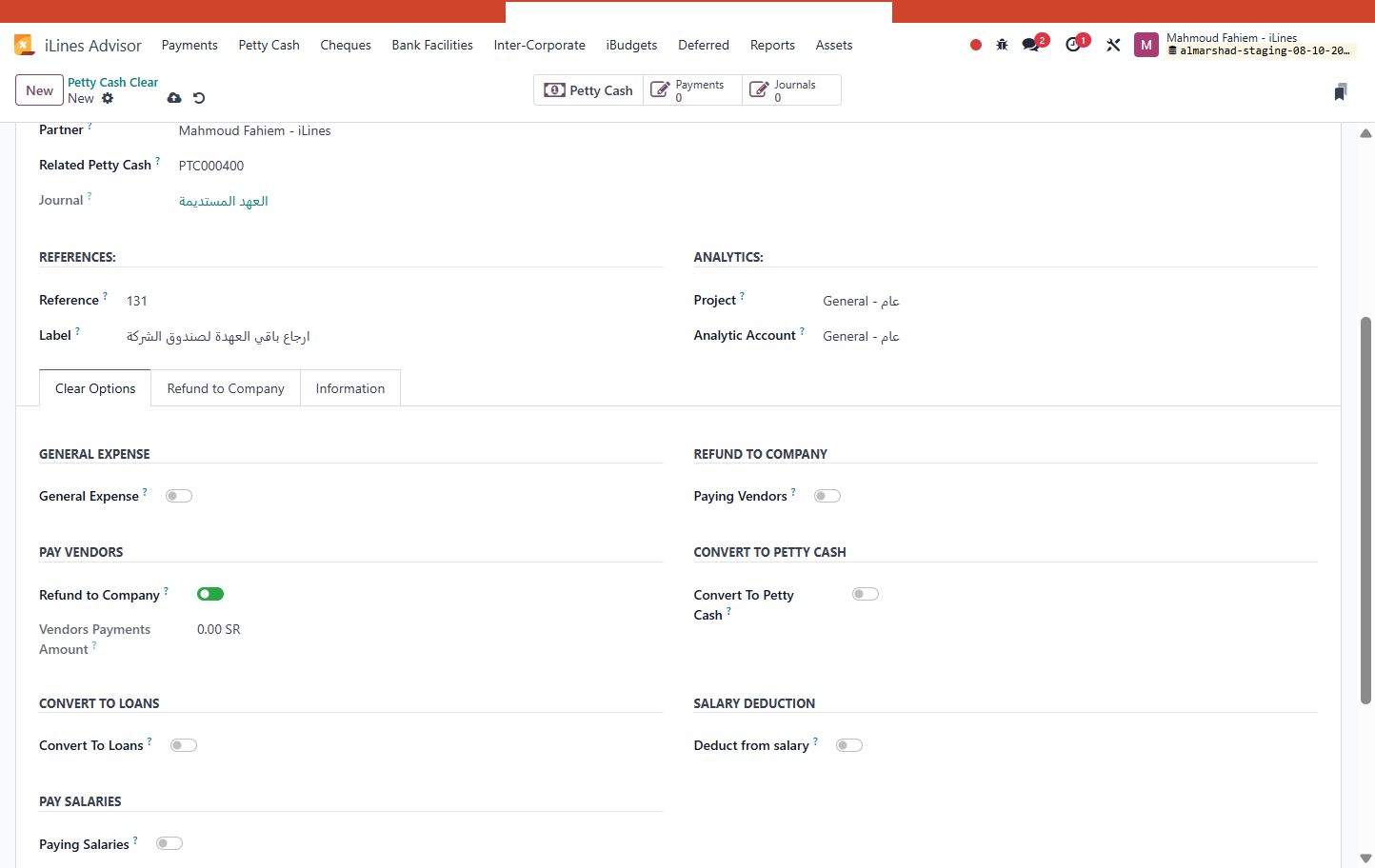Click the Partner field Mahmoud Fahiem
Screen dimensions: 1375x868
(x=254, y=130)
